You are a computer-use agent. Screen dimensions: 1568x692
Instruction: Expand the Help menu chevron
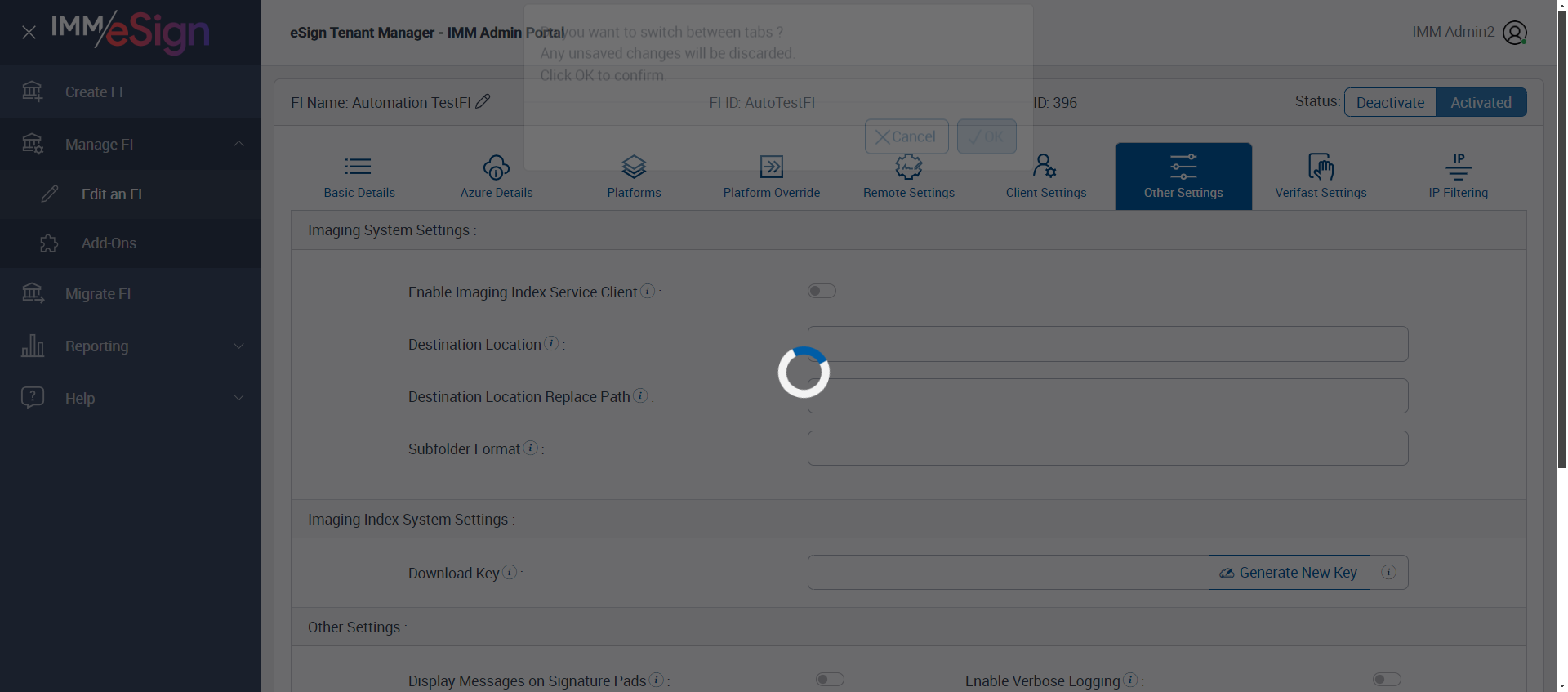[238, 398]
